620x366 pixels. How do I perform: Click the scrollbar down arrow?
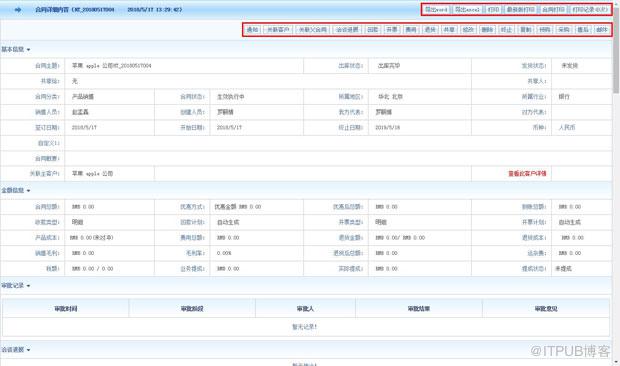616,362
